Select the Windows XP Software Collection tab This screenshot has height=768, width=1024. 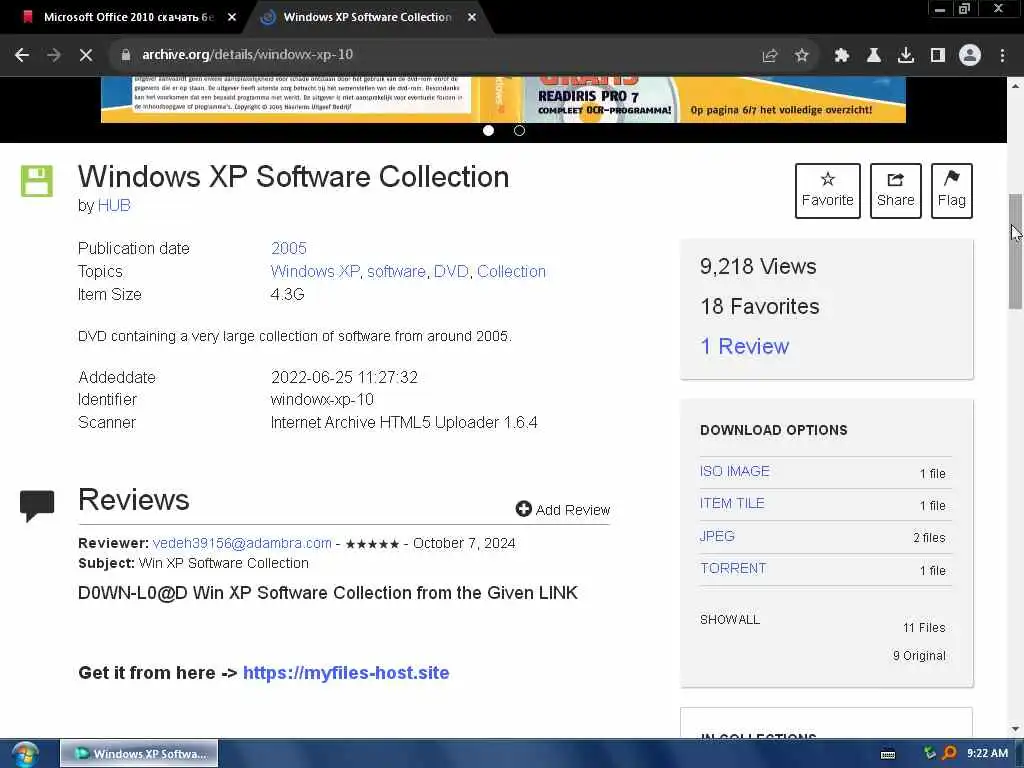[x=366, y=18]
